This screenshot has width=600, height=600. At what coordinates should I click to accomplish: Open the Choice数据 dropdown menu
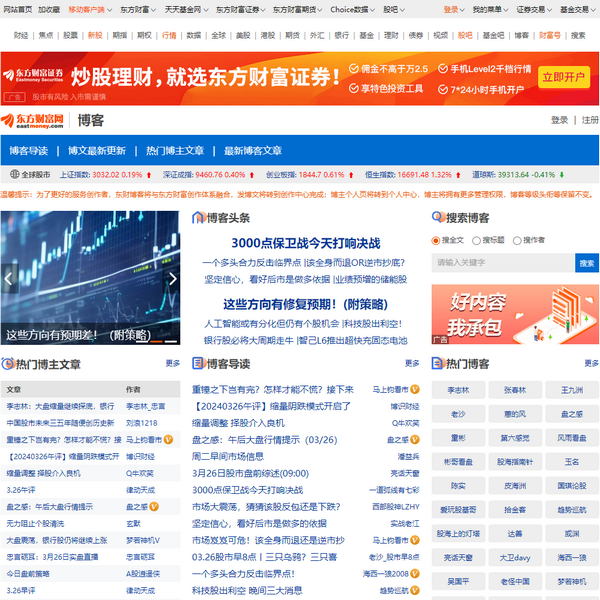click(349, 8)
